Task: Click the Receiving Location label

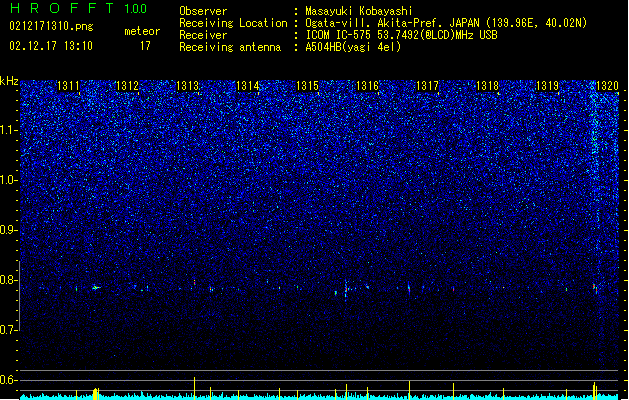Action: tap(233, 23)
